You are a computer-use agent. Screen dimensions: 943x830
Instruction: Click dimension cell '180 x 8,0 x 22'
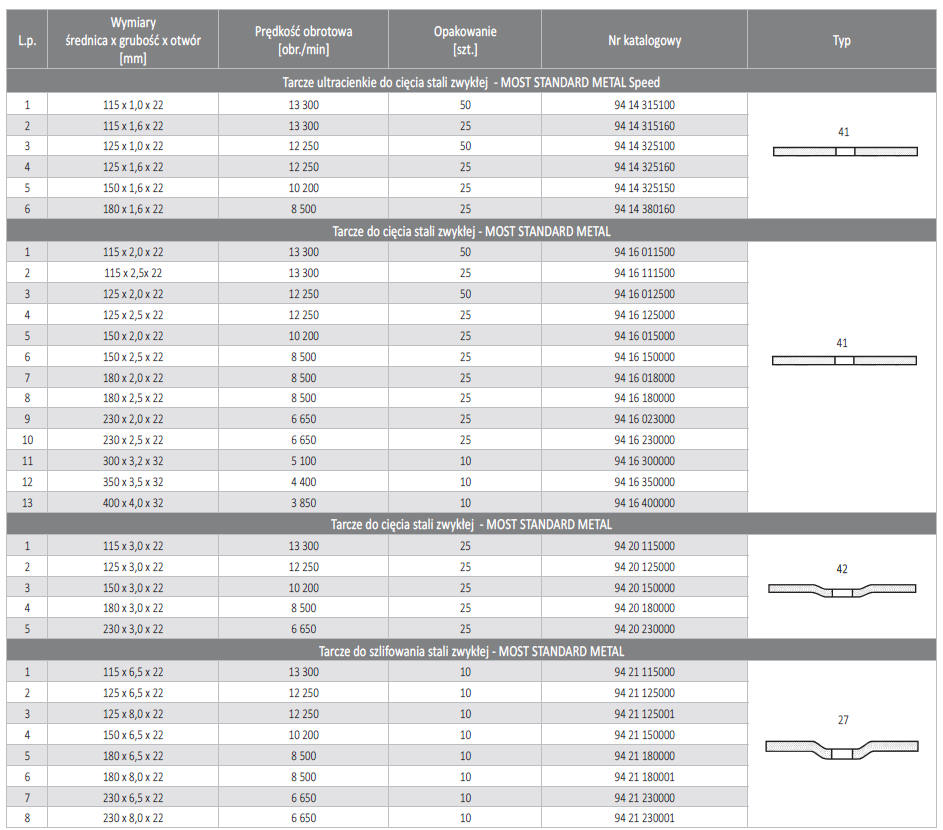[x=133, y=776]
